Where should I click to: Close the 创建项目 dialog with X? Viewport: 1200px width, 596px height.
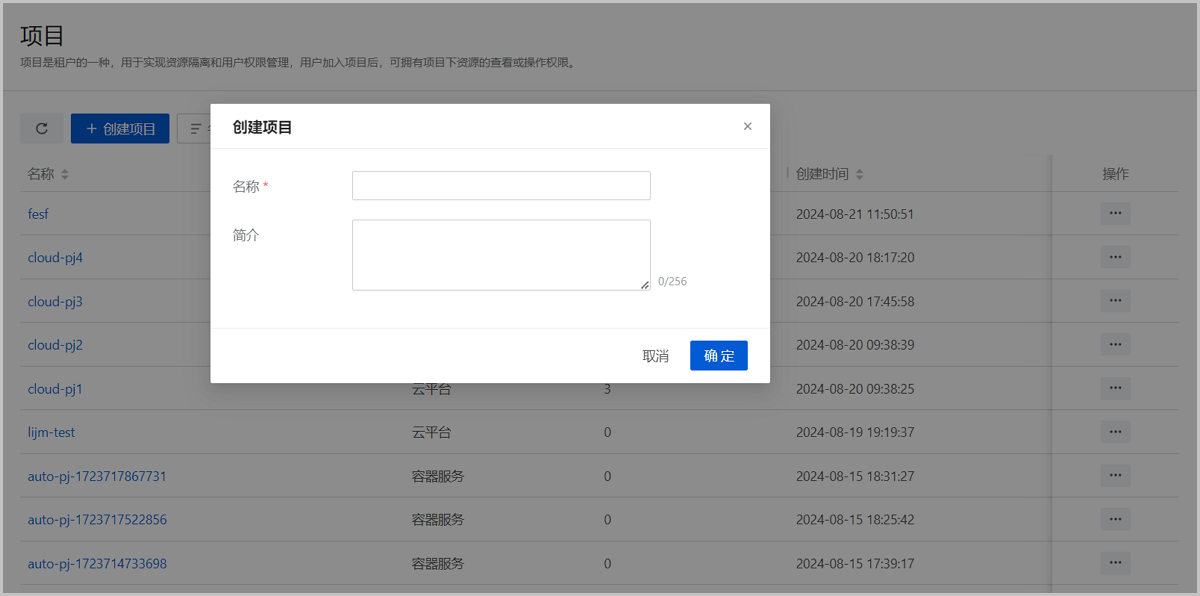747,127
